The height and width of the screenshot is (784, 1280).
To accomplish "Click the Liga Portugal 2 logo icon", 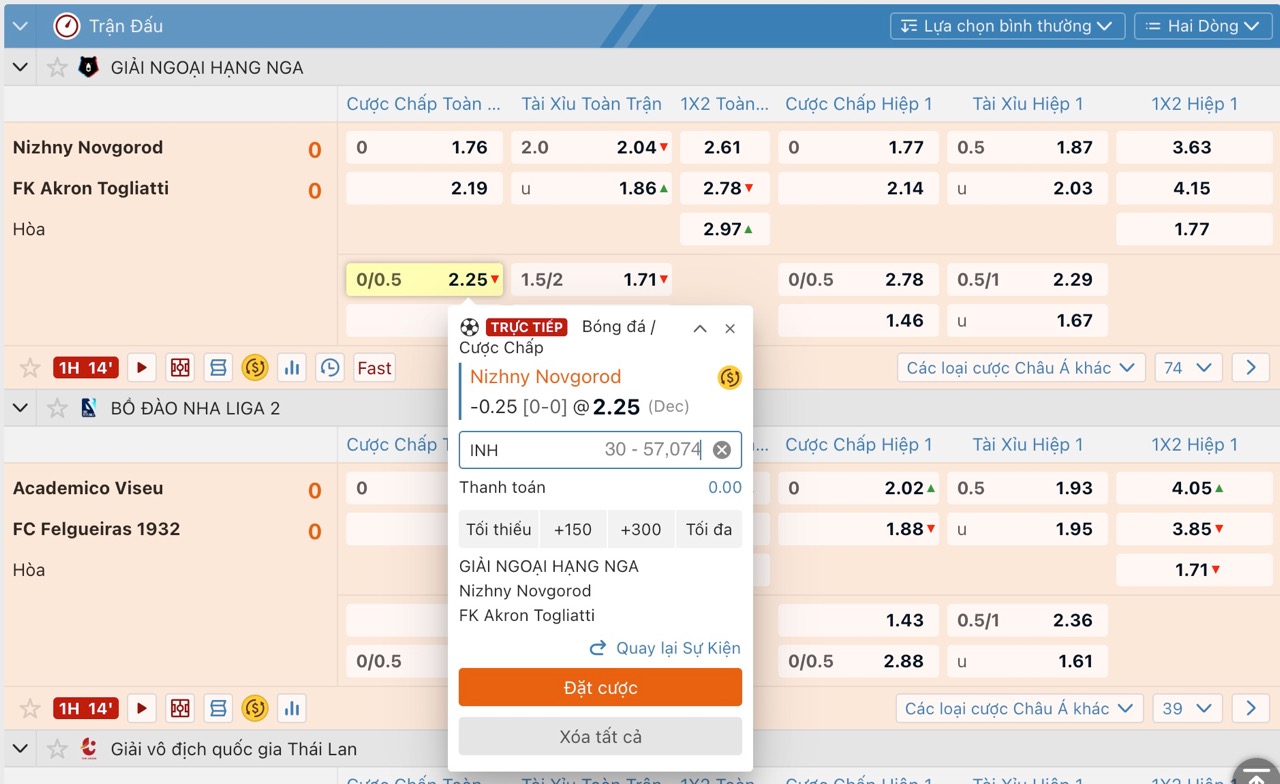I will point(89,408).
